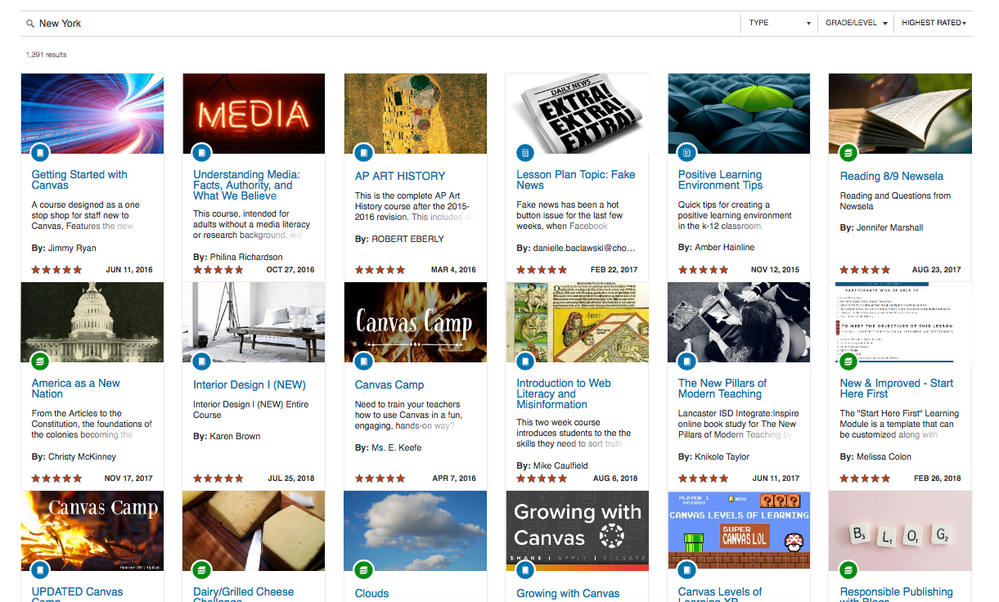The height and width of the screenshot is (602, 999).
Task: Open America as a New Nation
Action: click(76, 388)
